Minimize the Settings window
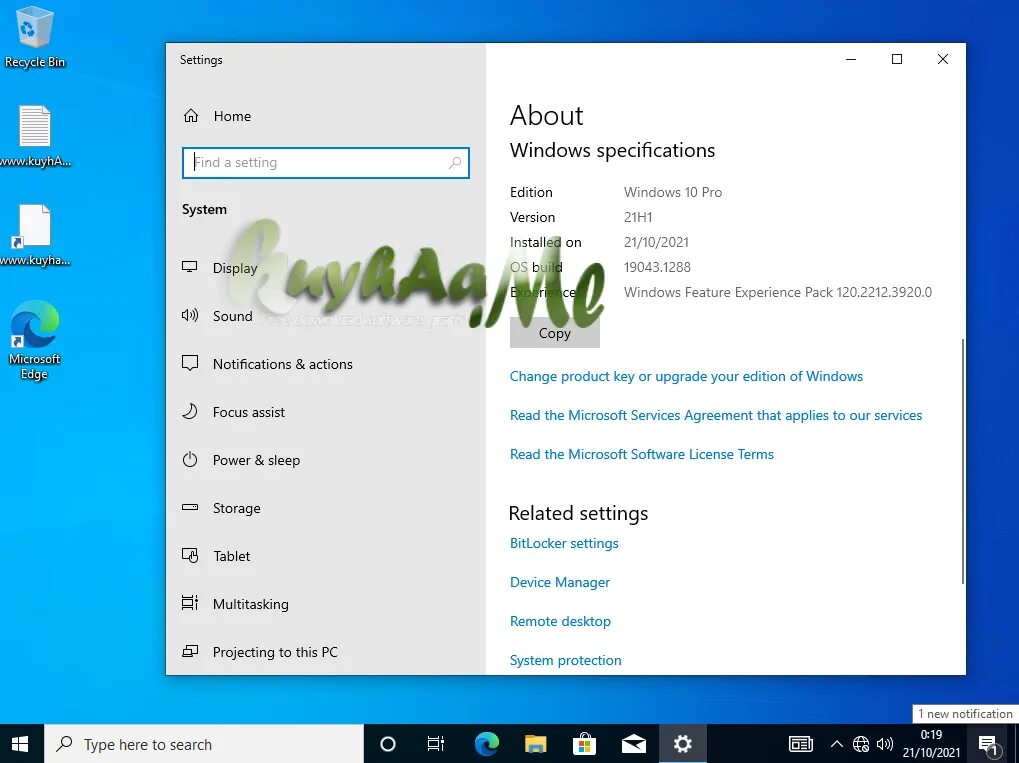 [x=851, y=59]
